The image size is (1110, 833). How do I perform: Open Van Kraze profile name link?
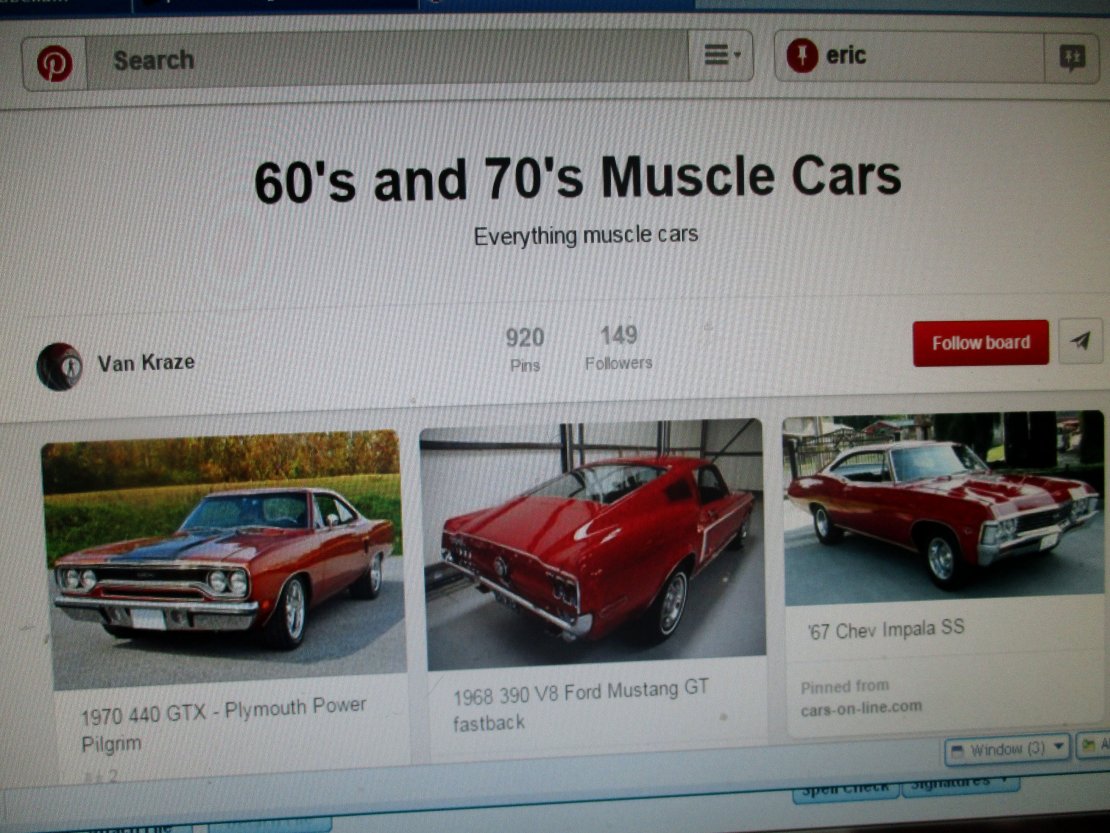146,362
